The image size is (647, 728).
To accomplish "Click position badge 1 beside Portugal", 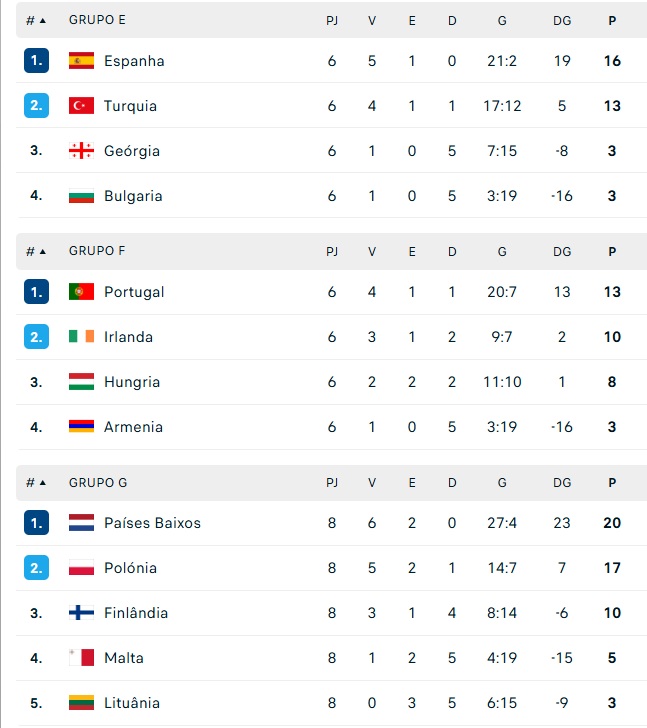I will (x=36, y=292).
